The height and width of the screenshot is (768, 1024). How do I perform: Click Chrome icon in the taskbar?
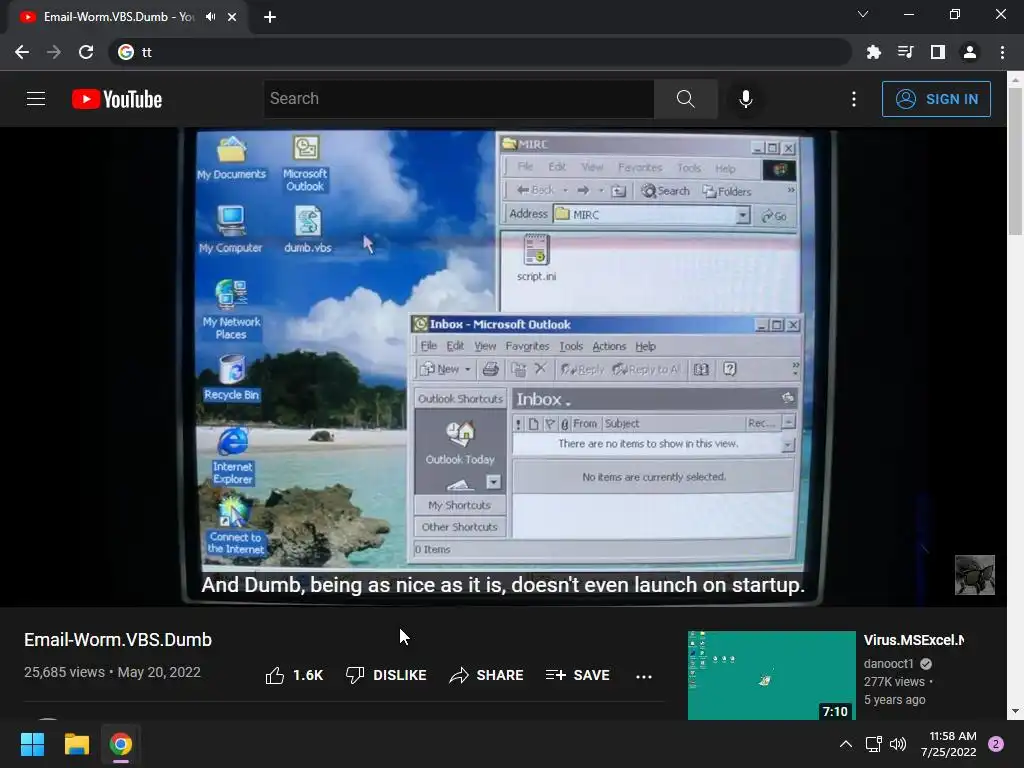click(121, 744)
